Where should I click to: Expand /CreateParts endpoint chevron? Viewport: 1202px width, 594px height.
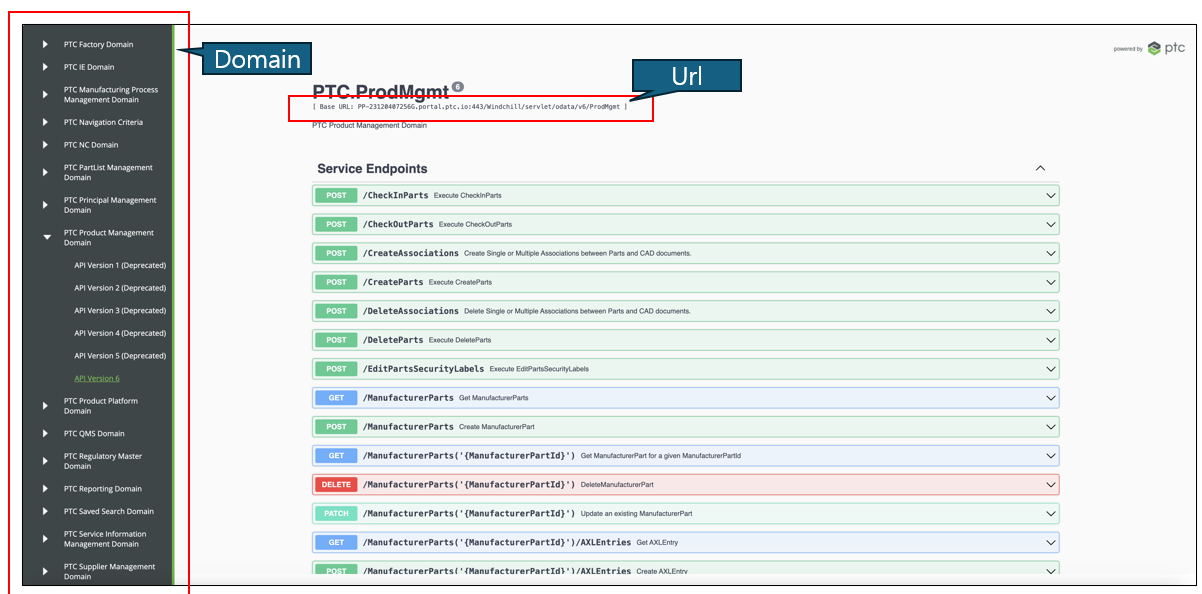tap(1050, 282)
